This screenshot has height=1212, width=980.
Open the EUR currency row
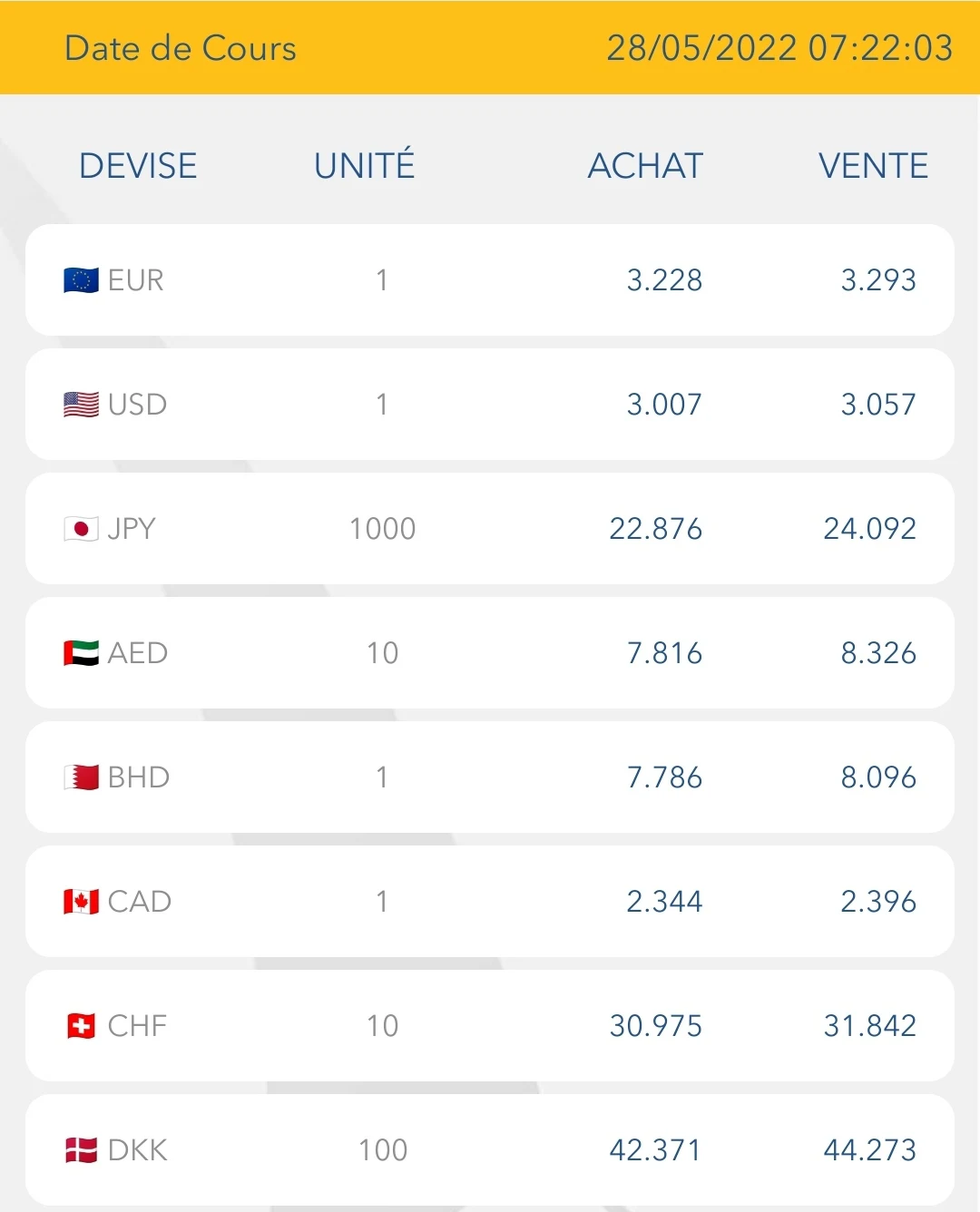(x=490, y=280)
